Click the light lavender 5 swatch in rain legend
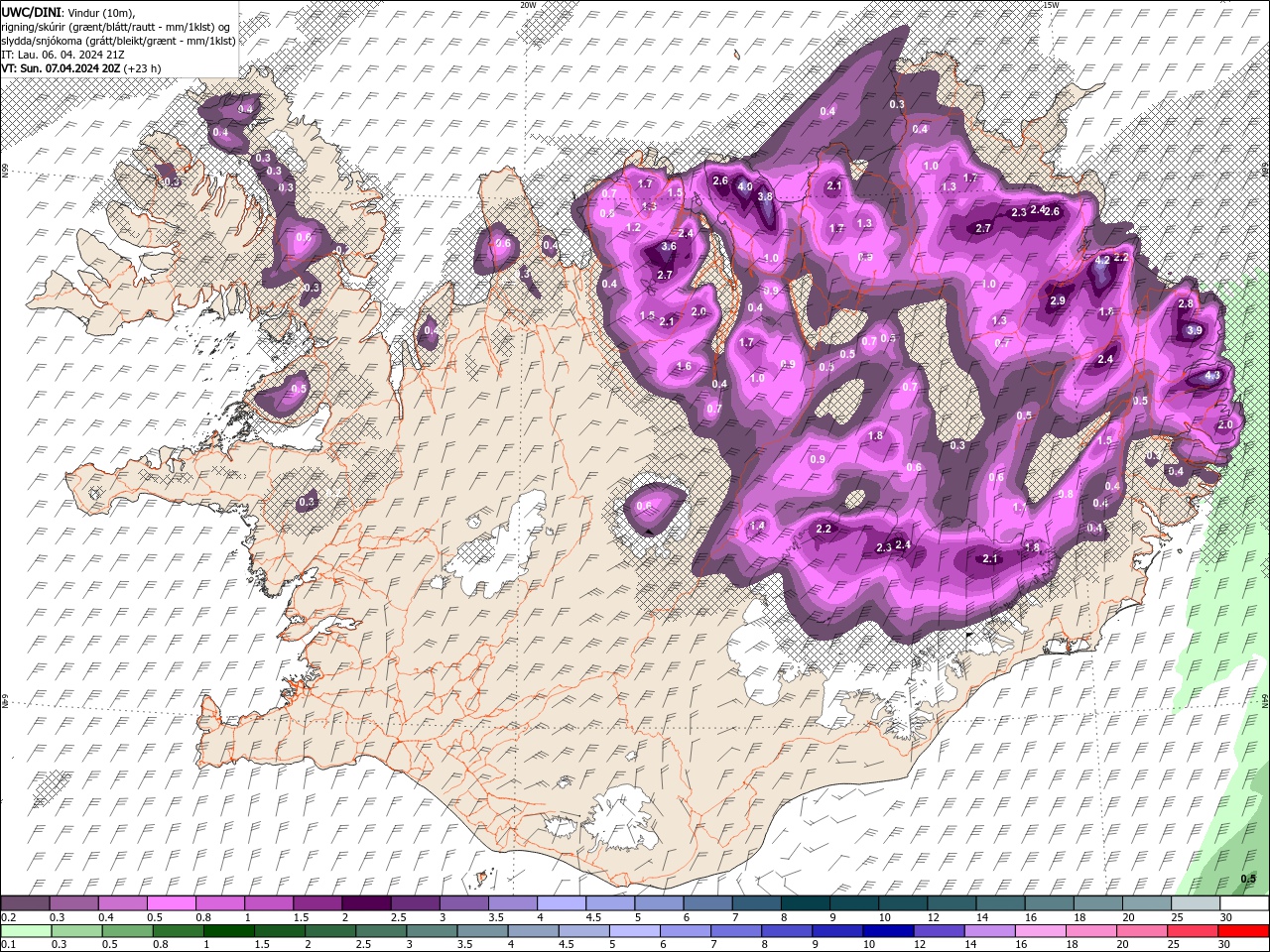This screenshot has width=1270, height=952. pos(635,931)
